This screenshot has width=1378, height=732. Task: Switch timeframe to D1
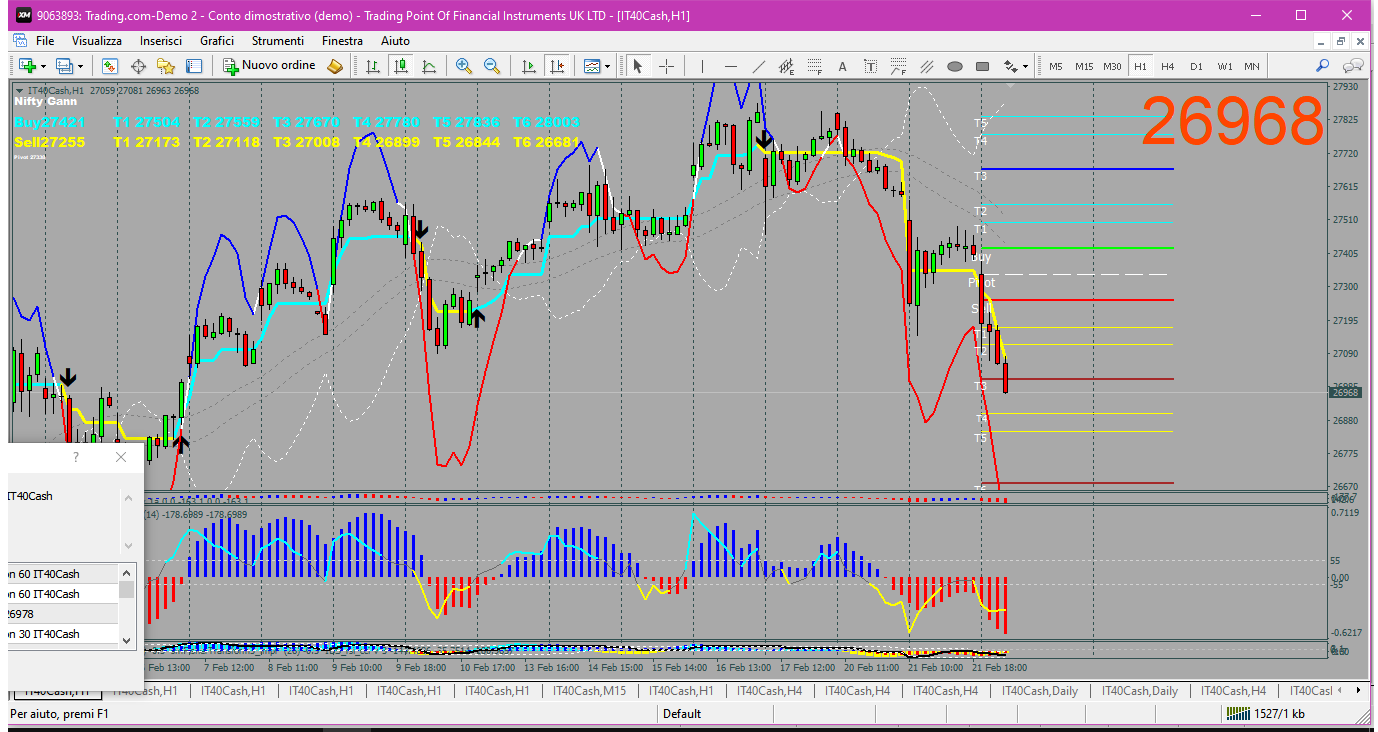point(1196,66)
